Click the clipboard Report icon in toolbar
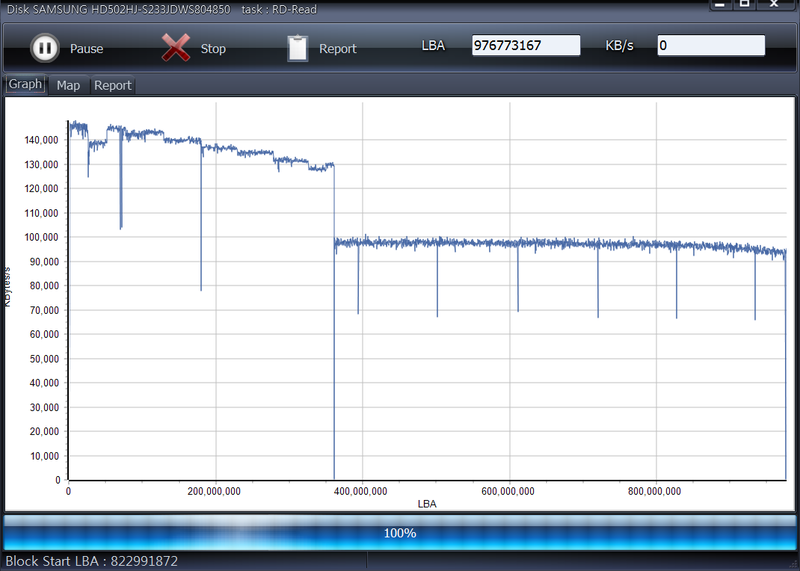 [x=297, y=48]
